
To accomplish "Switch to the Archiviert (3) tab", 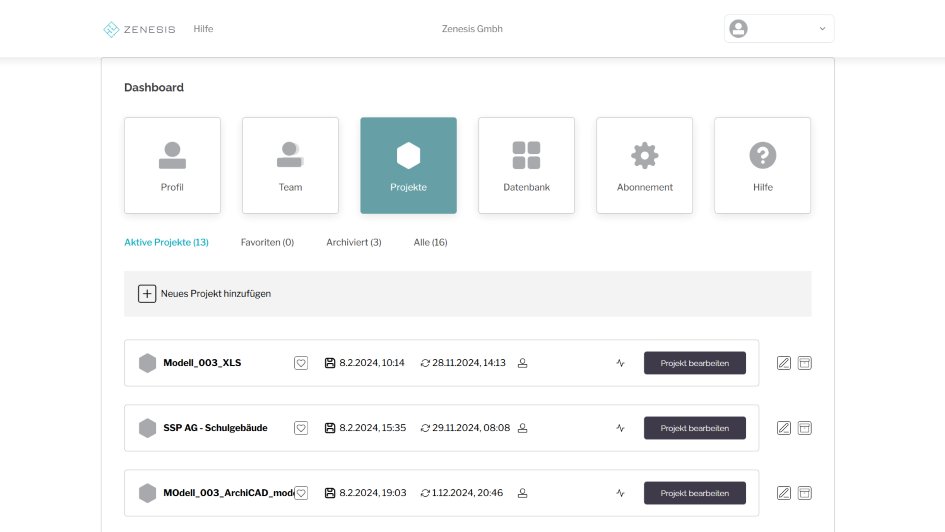I will [353, 242].
